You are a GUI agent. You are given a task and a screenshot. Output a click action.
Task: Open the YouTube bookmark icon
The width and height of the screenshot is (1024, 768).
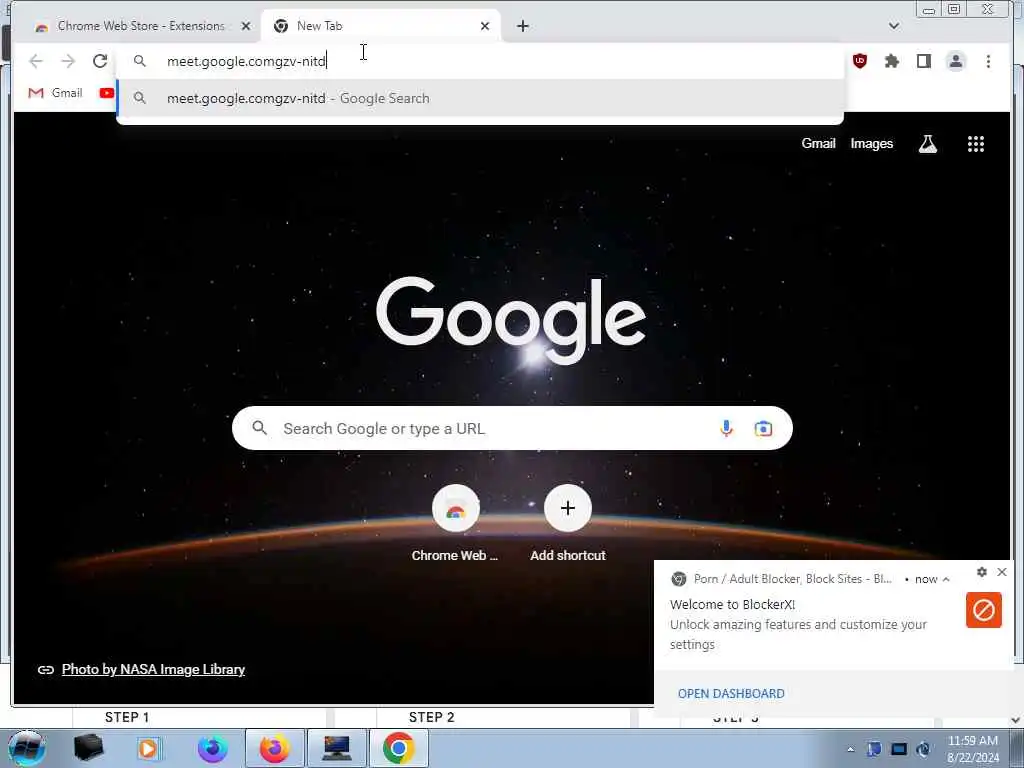click(106, 93)
